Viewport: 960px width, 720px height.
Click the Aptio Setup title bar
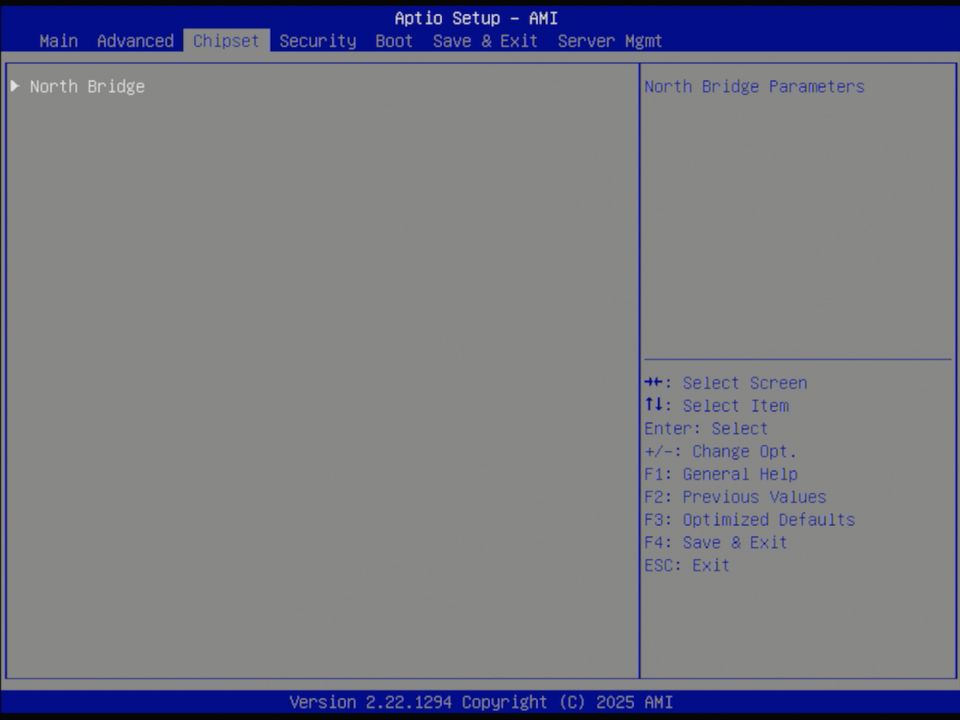480,18
